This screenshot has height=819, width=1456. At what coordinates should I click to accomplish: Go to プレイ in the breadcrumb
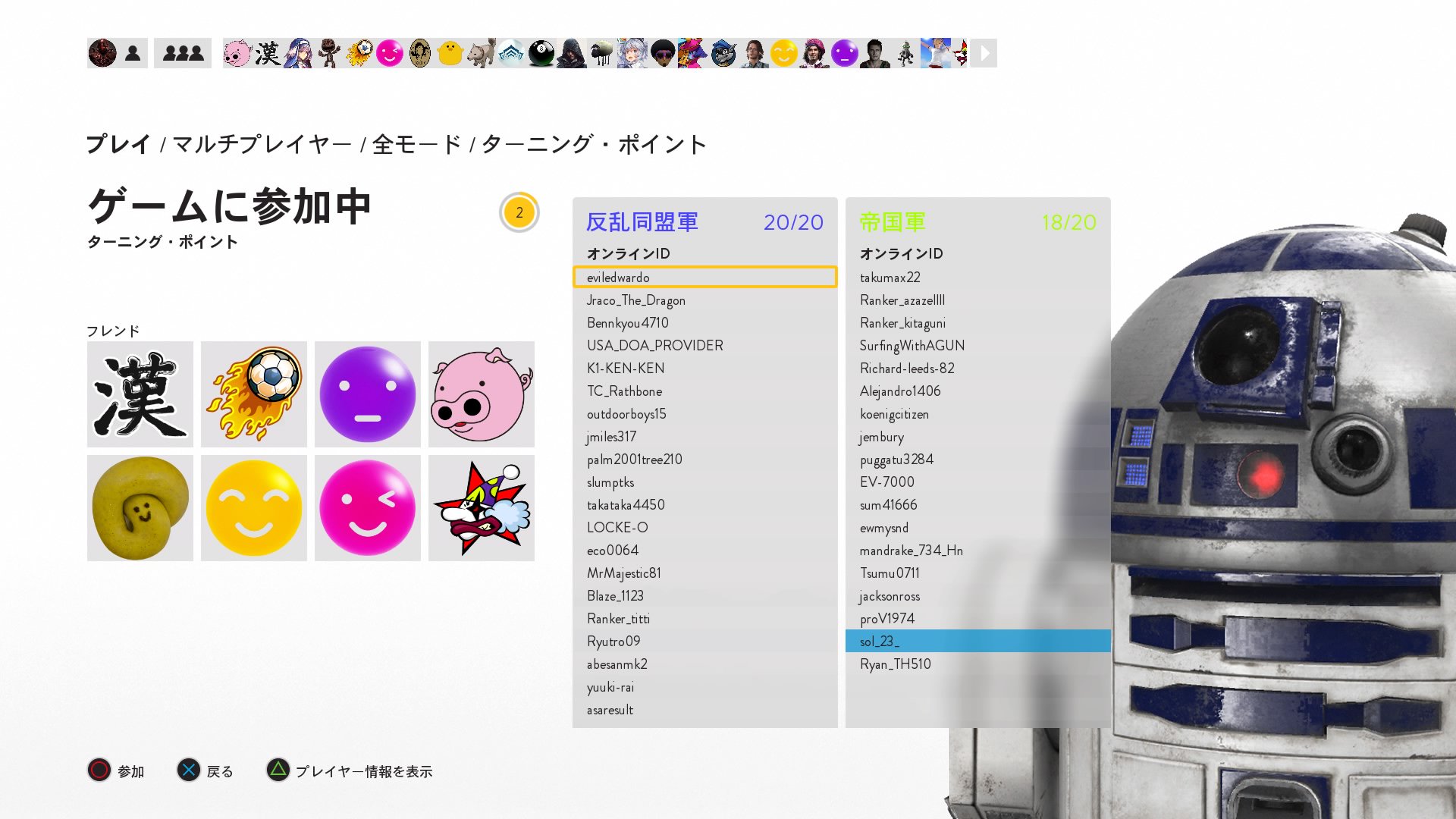tap(119, 144)
